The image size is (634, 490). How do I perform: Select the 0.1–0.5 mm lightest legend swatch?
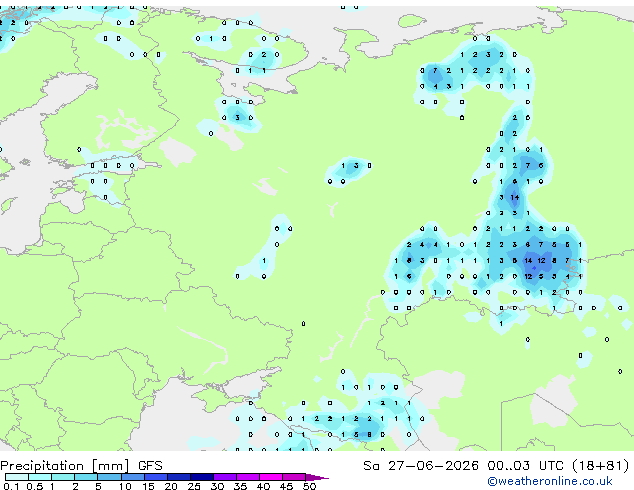17,477
